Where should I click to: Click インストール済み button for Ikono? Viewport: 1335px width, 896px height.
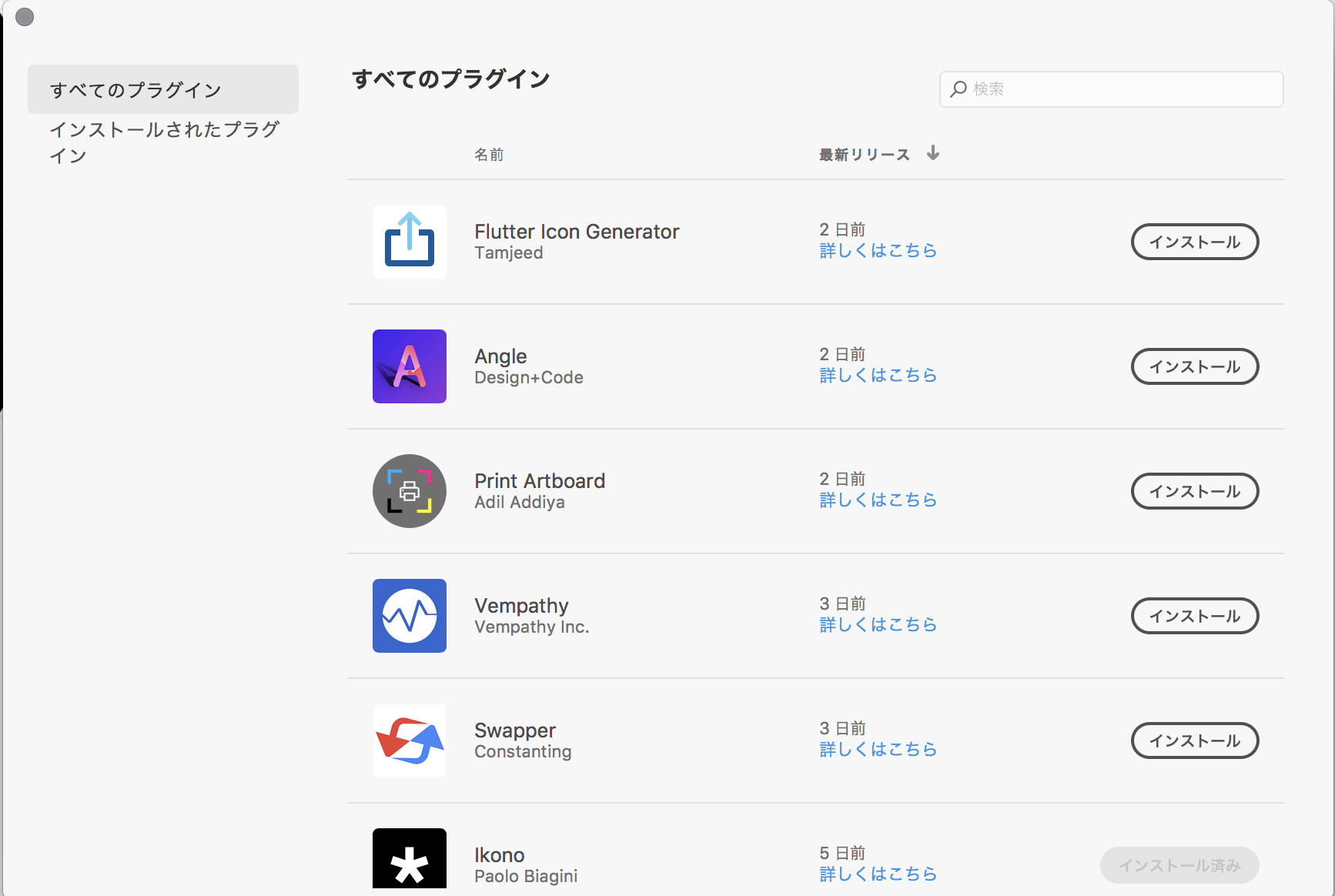1179,865
